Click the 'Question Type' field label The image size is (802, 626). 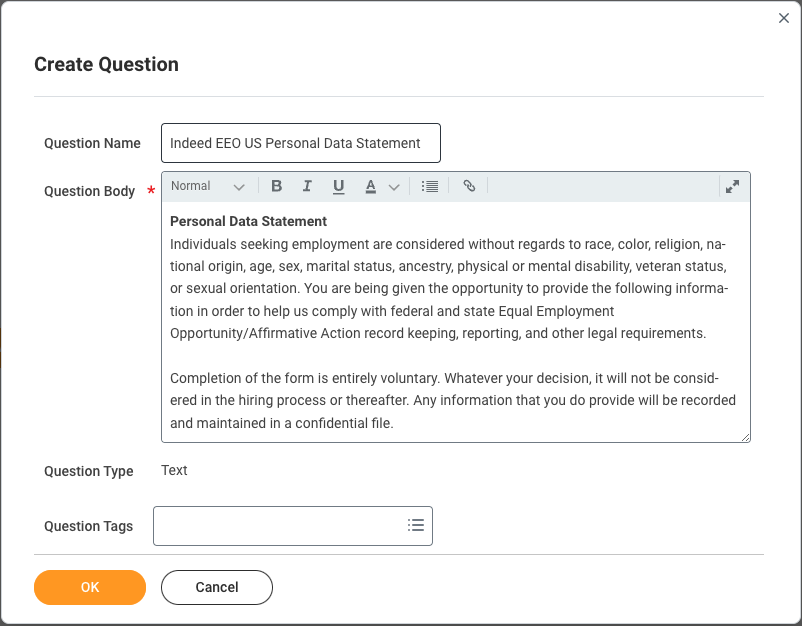point(88,471)
